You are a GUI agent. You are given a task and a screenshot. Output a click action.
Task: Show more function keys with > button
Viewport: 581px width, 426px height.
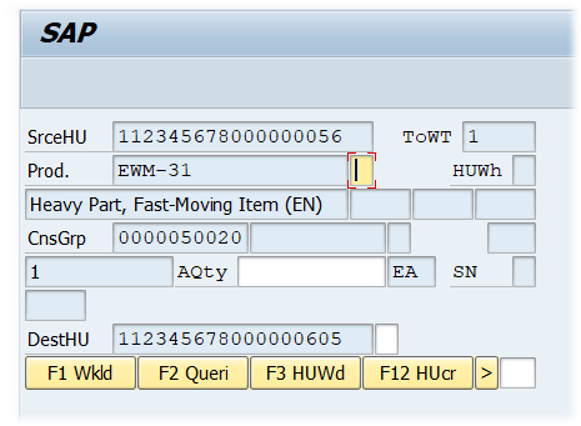[487, 373]
